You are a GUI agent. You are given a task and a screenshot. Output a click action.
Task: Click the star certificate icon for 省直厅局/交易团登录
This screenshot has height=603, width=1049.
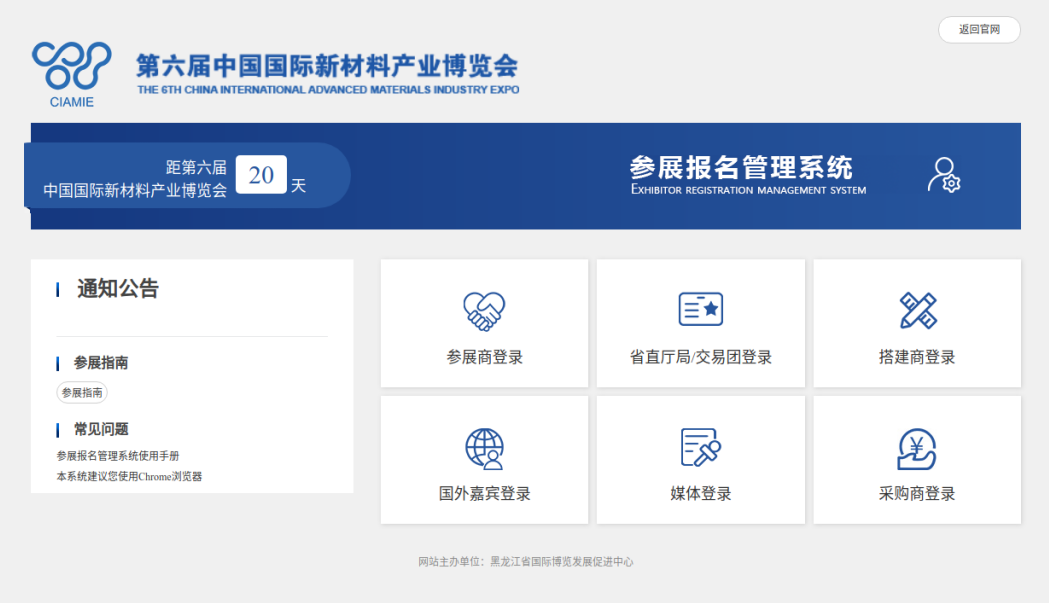700,309
